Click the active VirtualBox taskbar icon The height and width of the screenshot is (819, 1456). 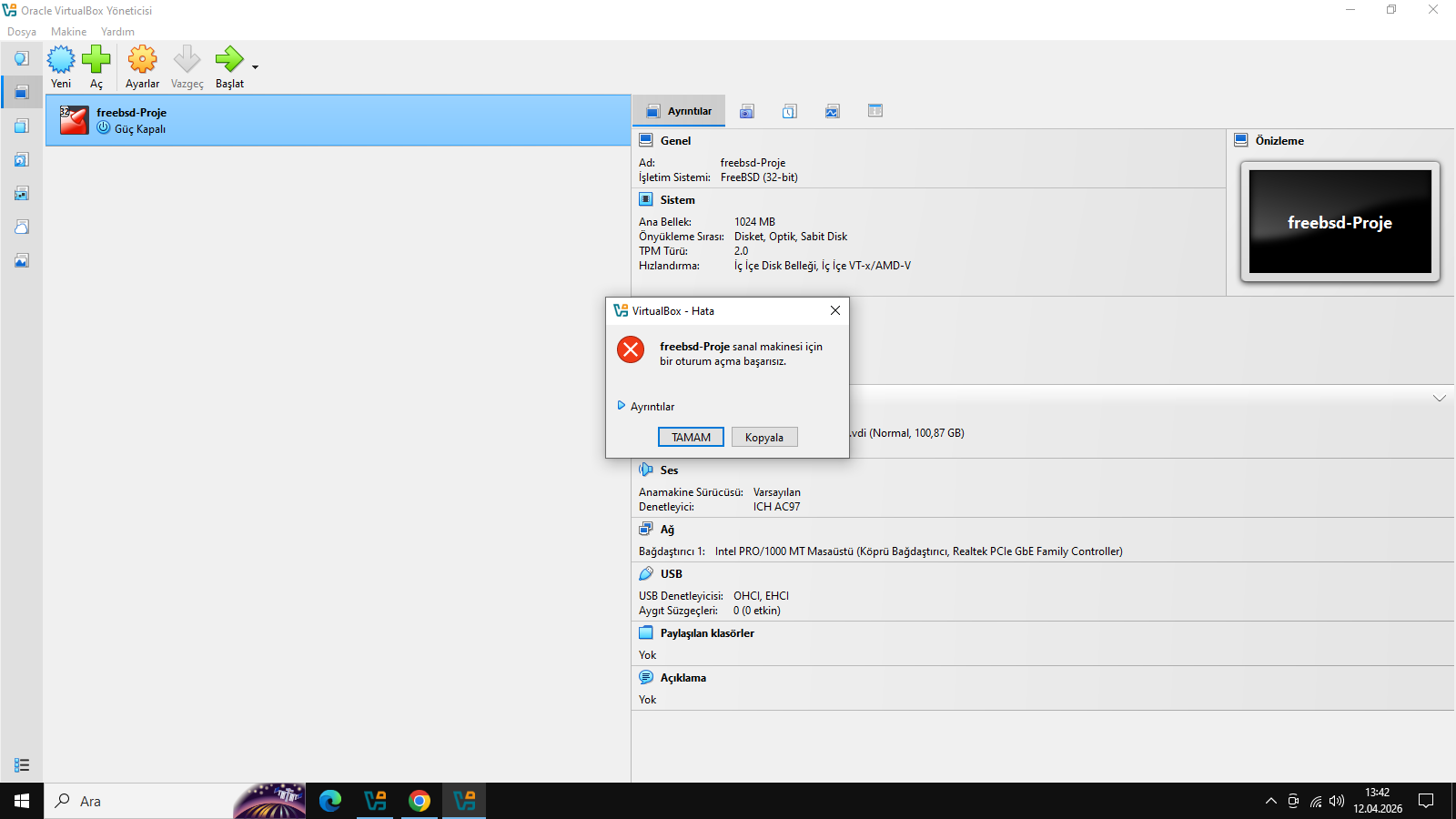464,801
